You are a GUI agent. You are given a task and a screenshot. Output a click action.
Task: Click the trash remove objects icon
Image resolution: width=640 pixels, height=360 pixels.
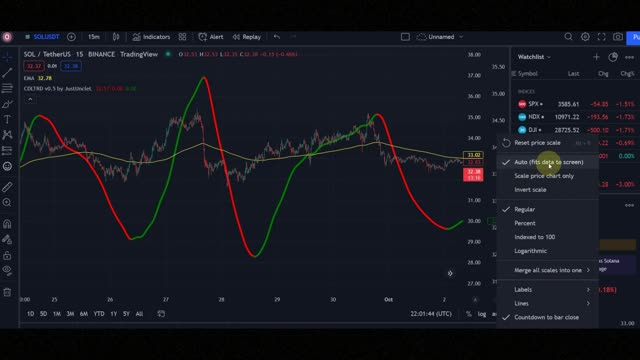coord(7,292)
